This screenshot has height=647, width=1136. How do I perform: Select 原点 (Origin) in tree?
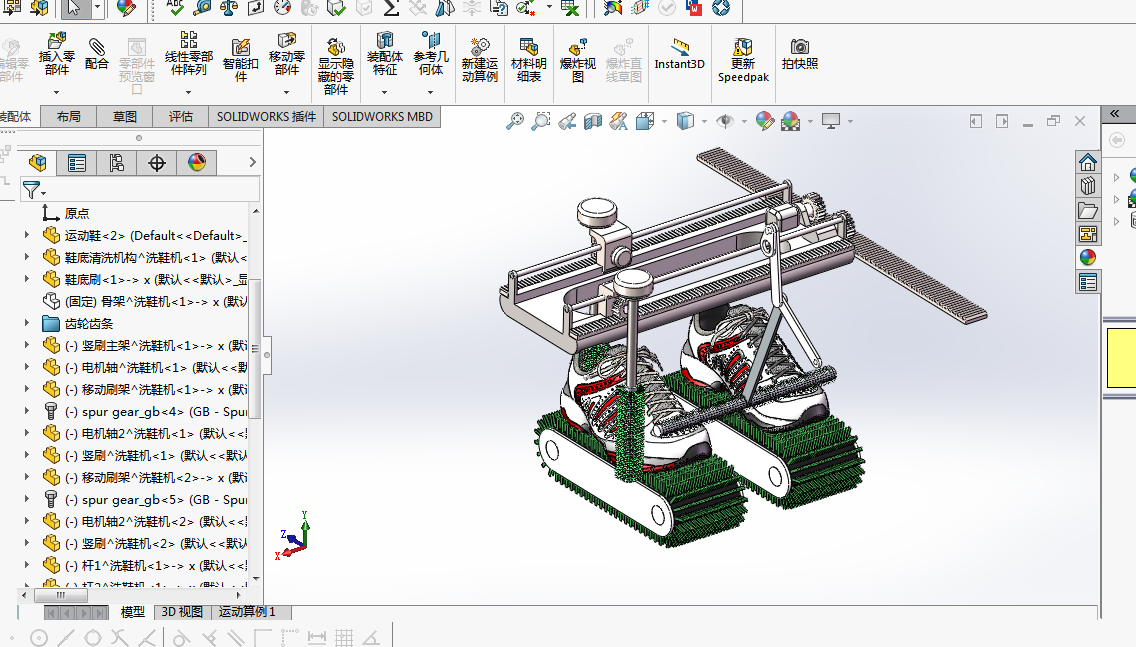pyautogui.click(x=77, y=213)
